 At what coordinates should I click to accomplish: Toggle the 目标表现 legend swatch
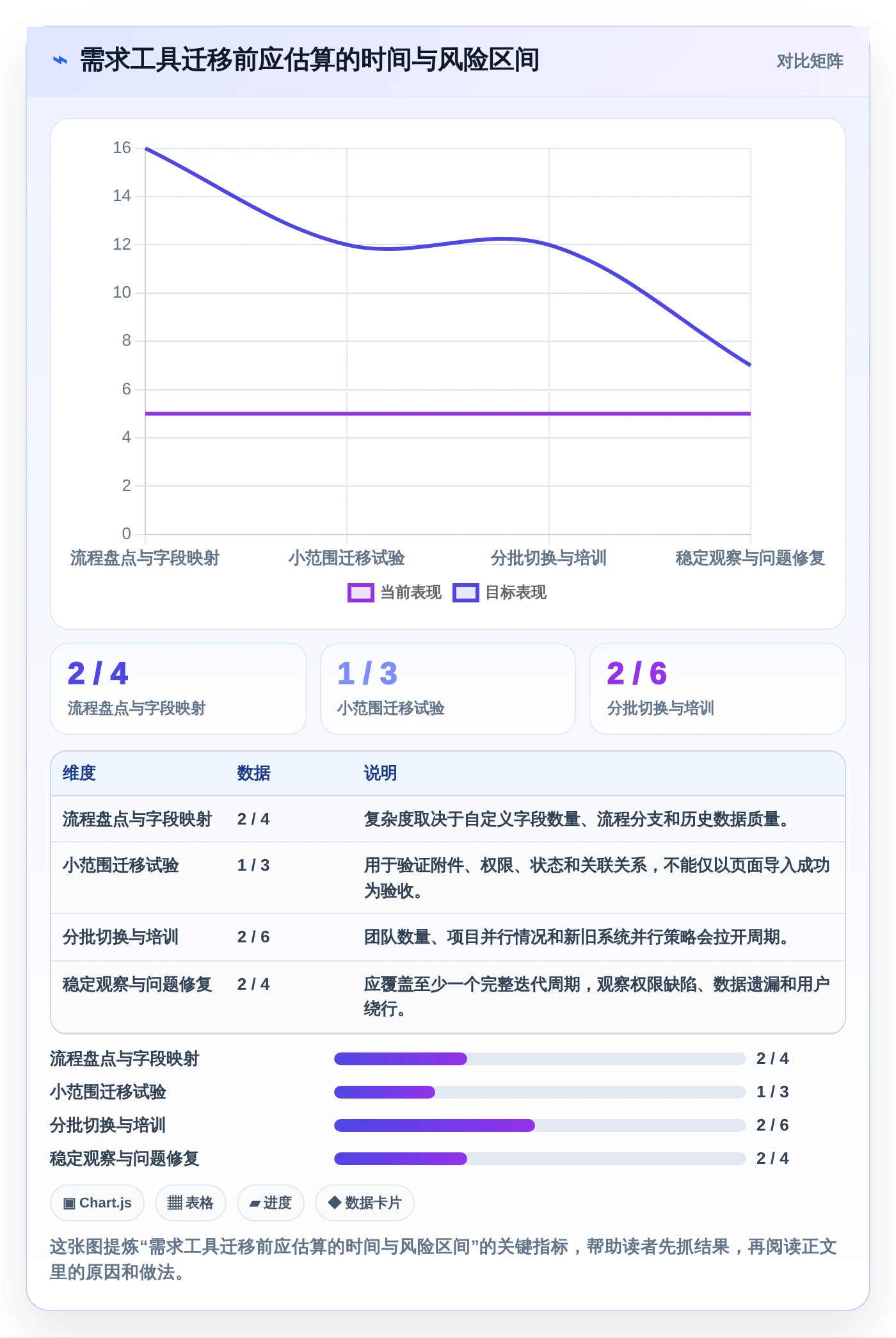pyautogui.click(x=465, y=593)
